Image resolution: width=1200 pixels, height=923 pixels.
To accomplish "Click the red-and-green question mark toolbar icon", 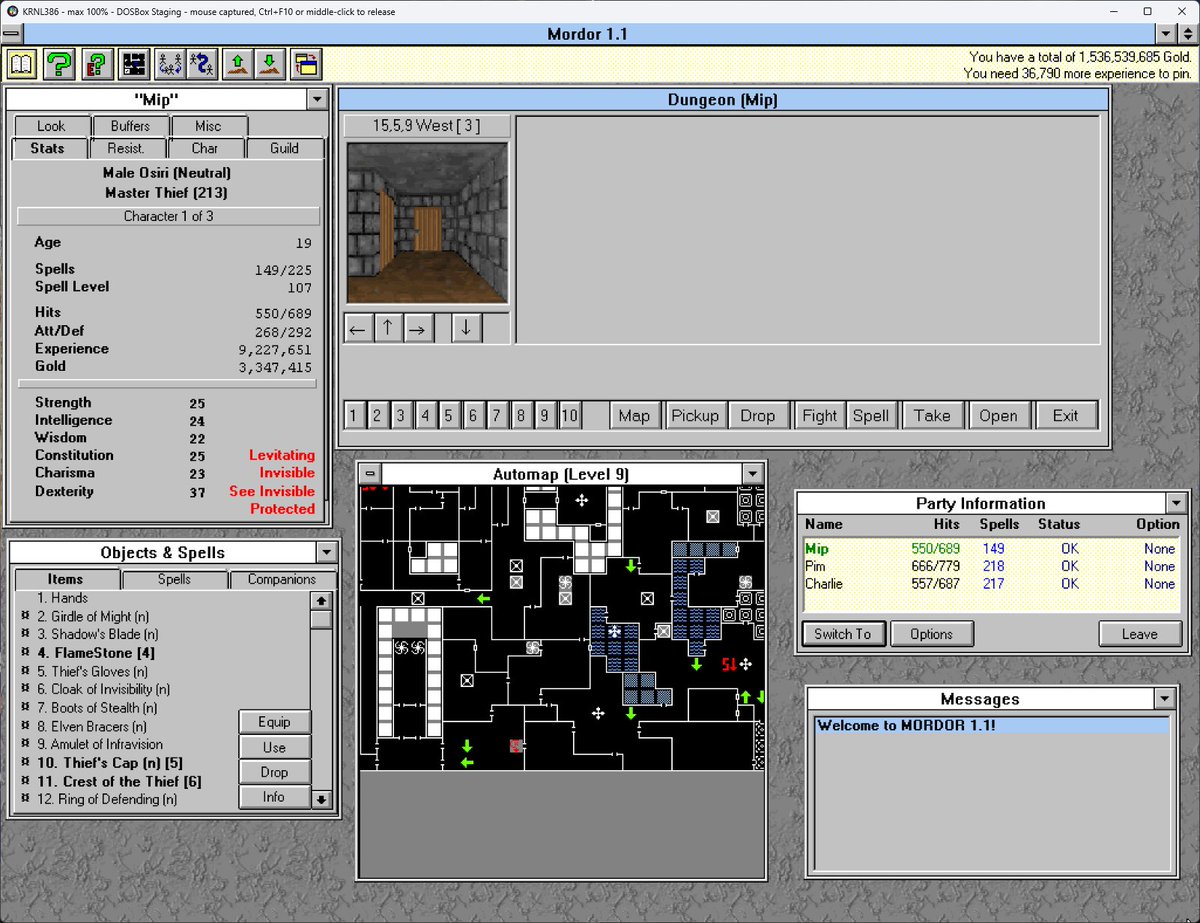I will pyautogui.click(x=97, y=64).
